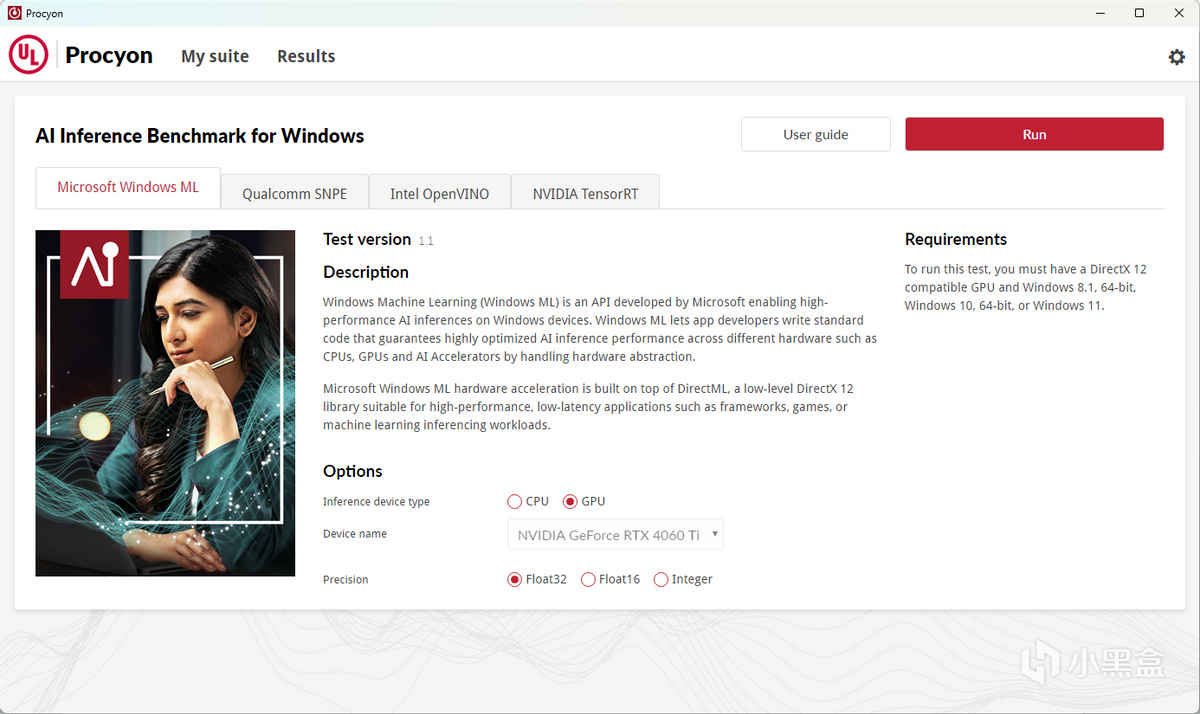Viewport: 1200px width, 714px height.
Task: Switch to the Qualcomm SNPE tab
Action: tap(294, 193)
